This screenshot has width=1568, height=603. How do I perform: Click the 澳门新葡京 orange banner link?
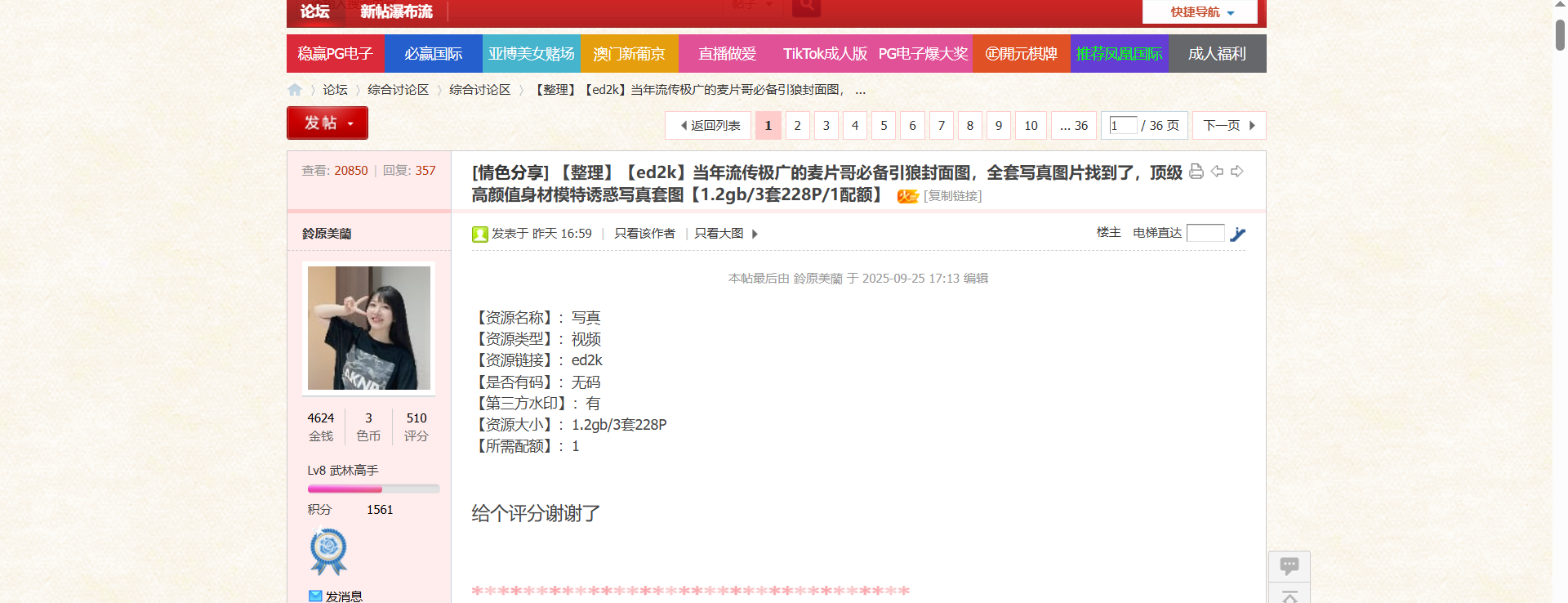click(x=630, y=54)
